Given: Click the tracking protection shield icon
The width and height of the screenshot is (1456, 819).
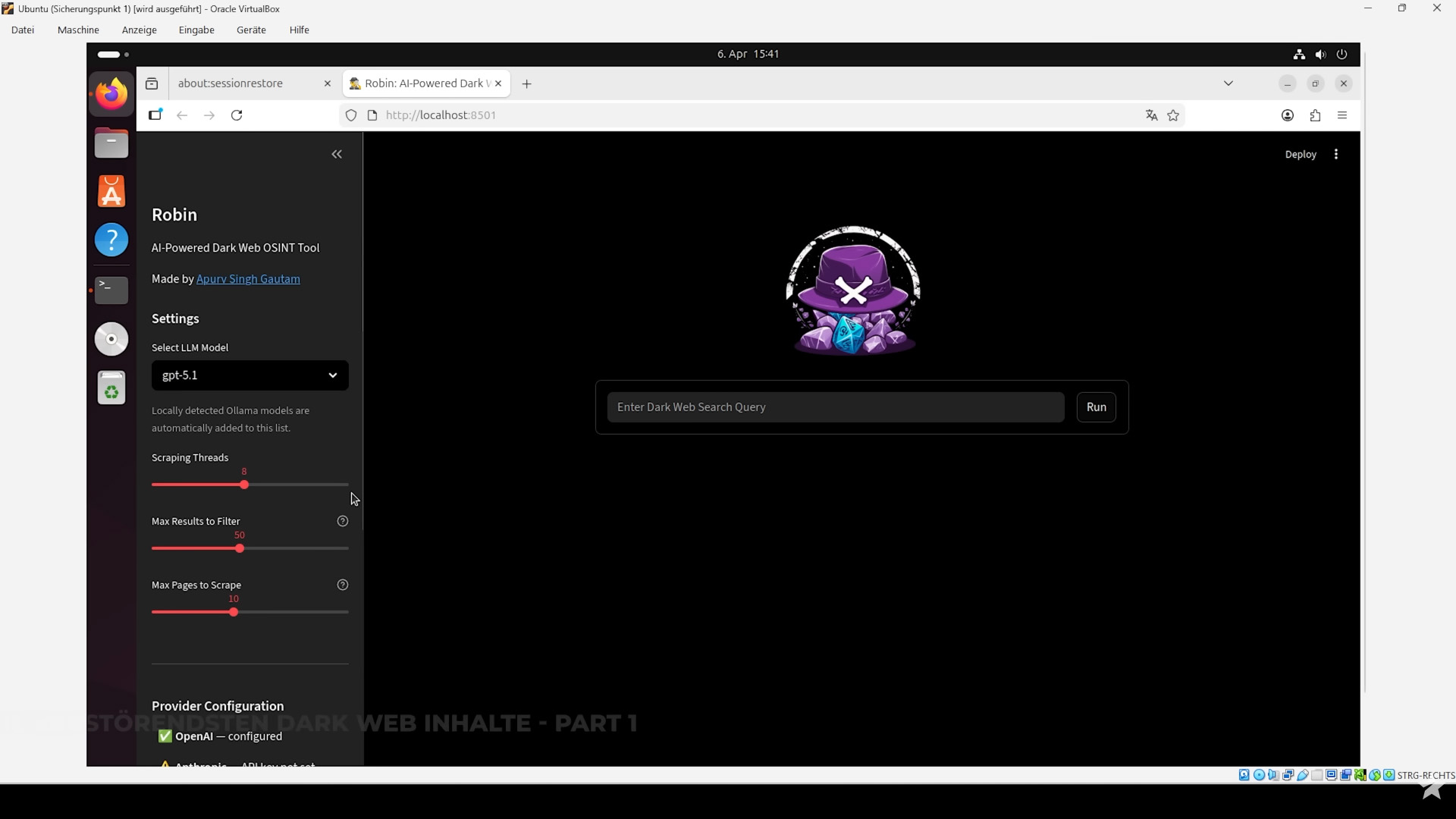Looking at the screenshot, I should tap(351, 115).
